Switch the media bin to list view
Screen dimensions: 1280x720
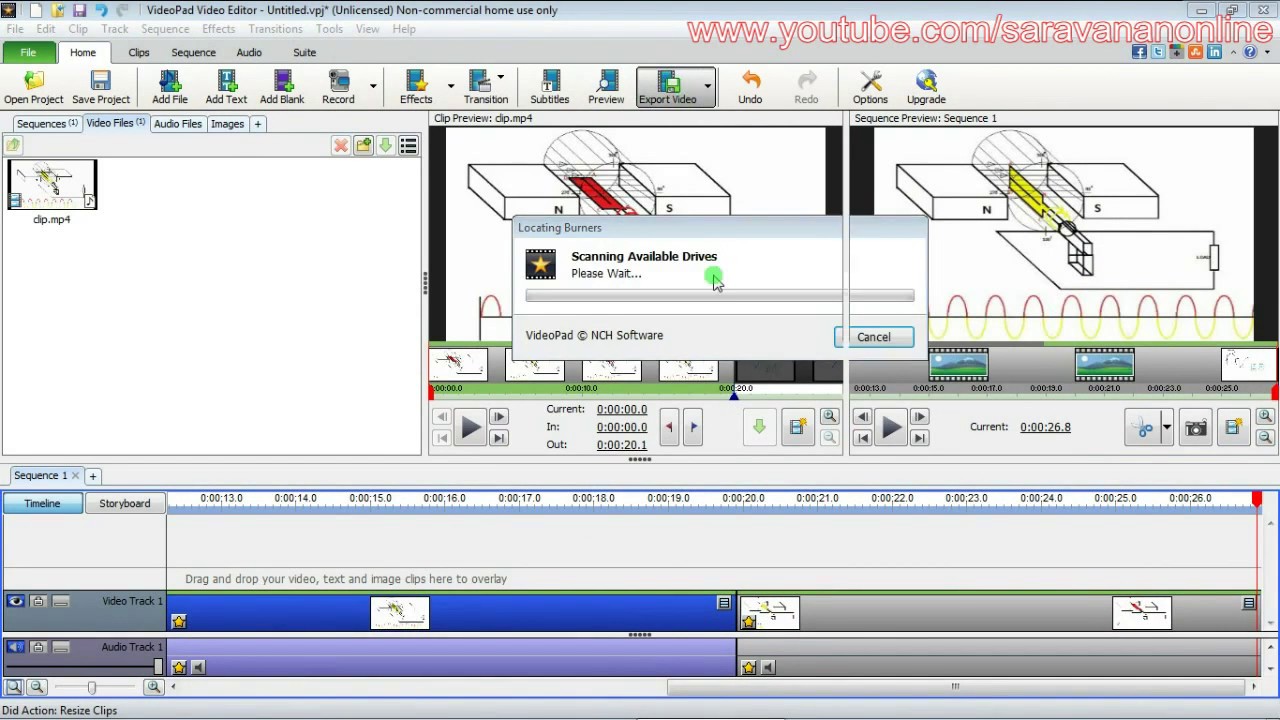(x=408, y=146)
